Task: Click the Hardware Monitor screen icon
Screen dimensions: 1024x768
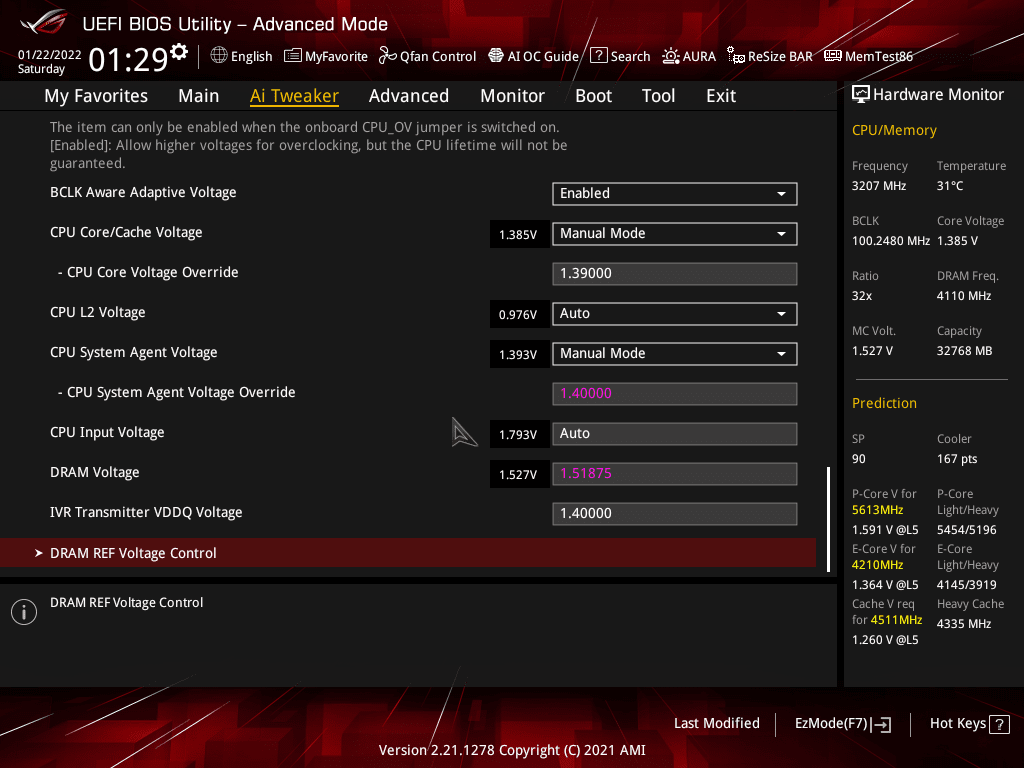Action: (x=861, y=95)
